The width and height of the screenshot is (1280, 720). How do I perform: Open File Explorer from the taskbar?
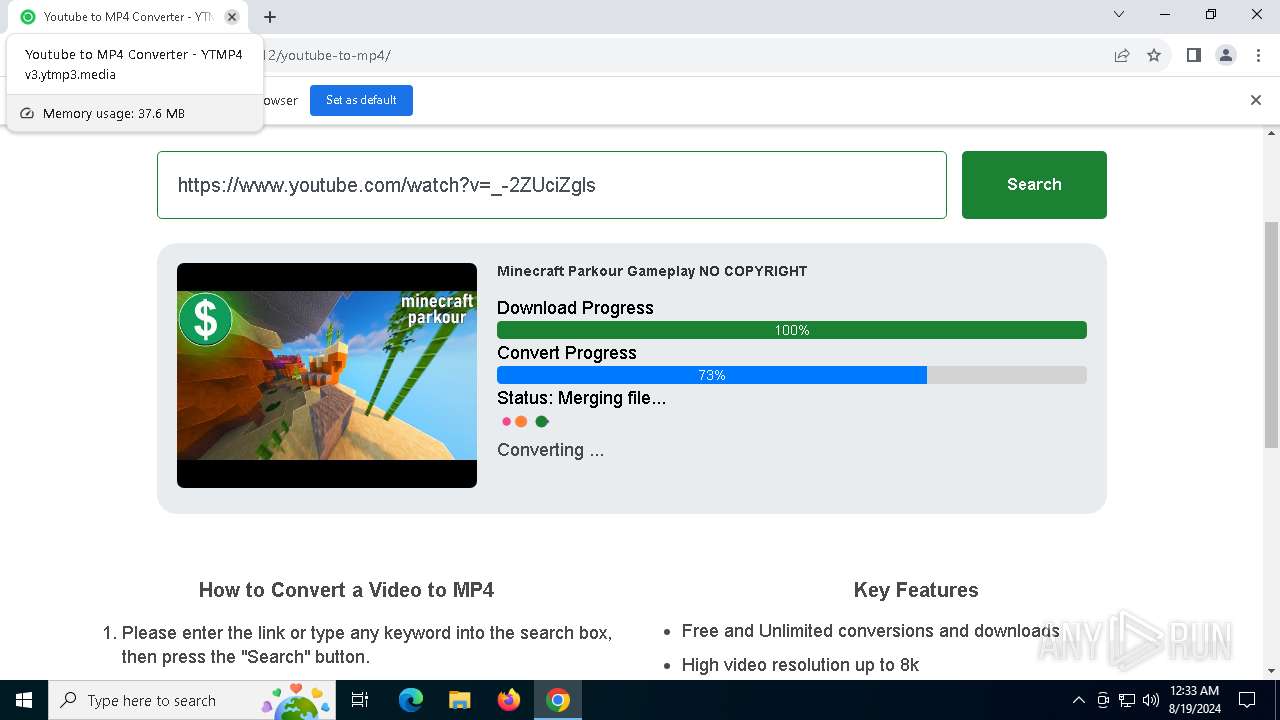pyautogui.click(x=460, y=700)
